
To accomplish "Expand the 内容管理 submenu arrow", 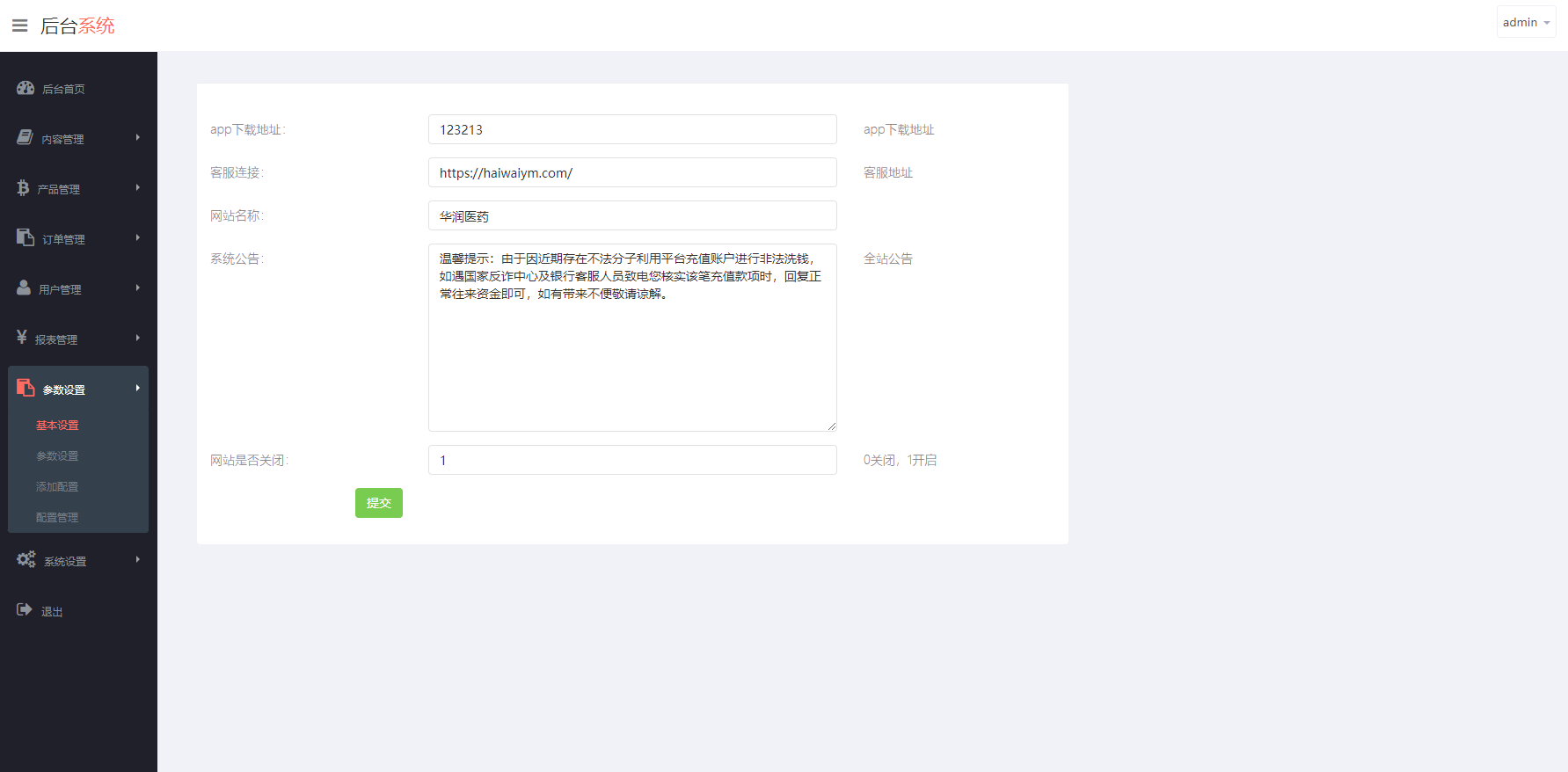I will tap(138, 138).
